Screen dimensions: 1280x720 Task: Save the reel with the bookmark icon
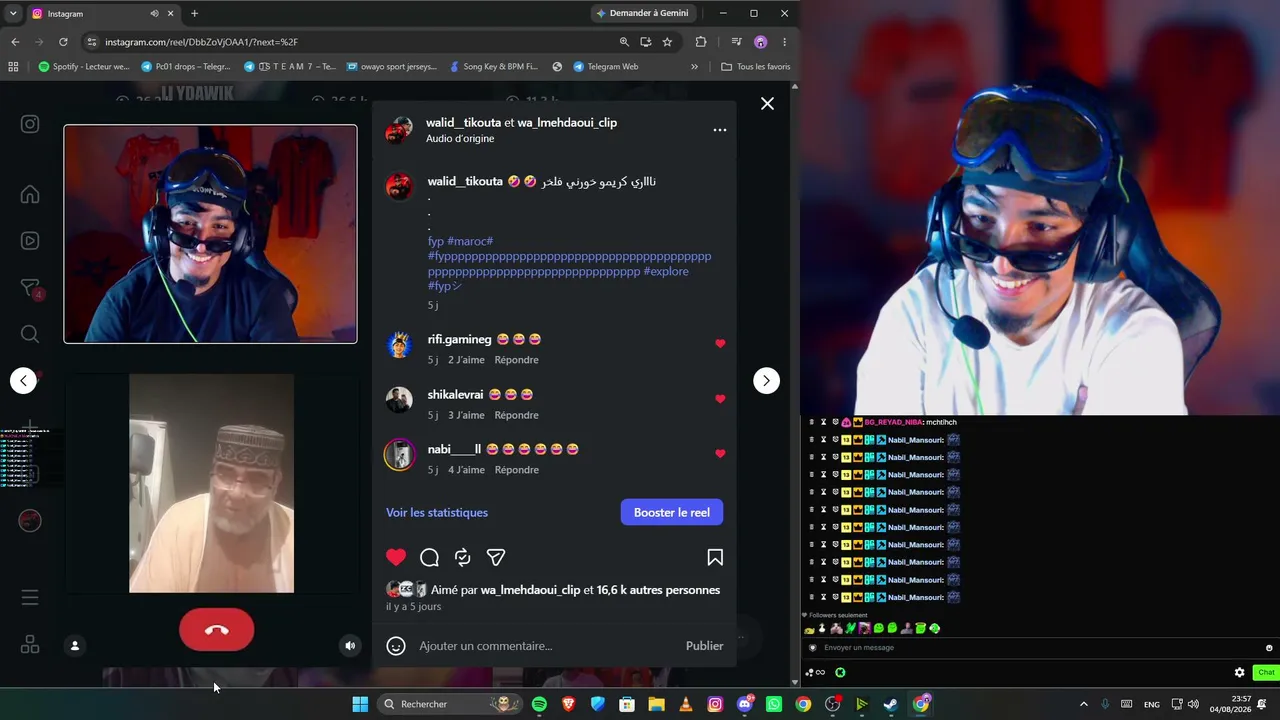pyautogui.click(x=715, y=557)
